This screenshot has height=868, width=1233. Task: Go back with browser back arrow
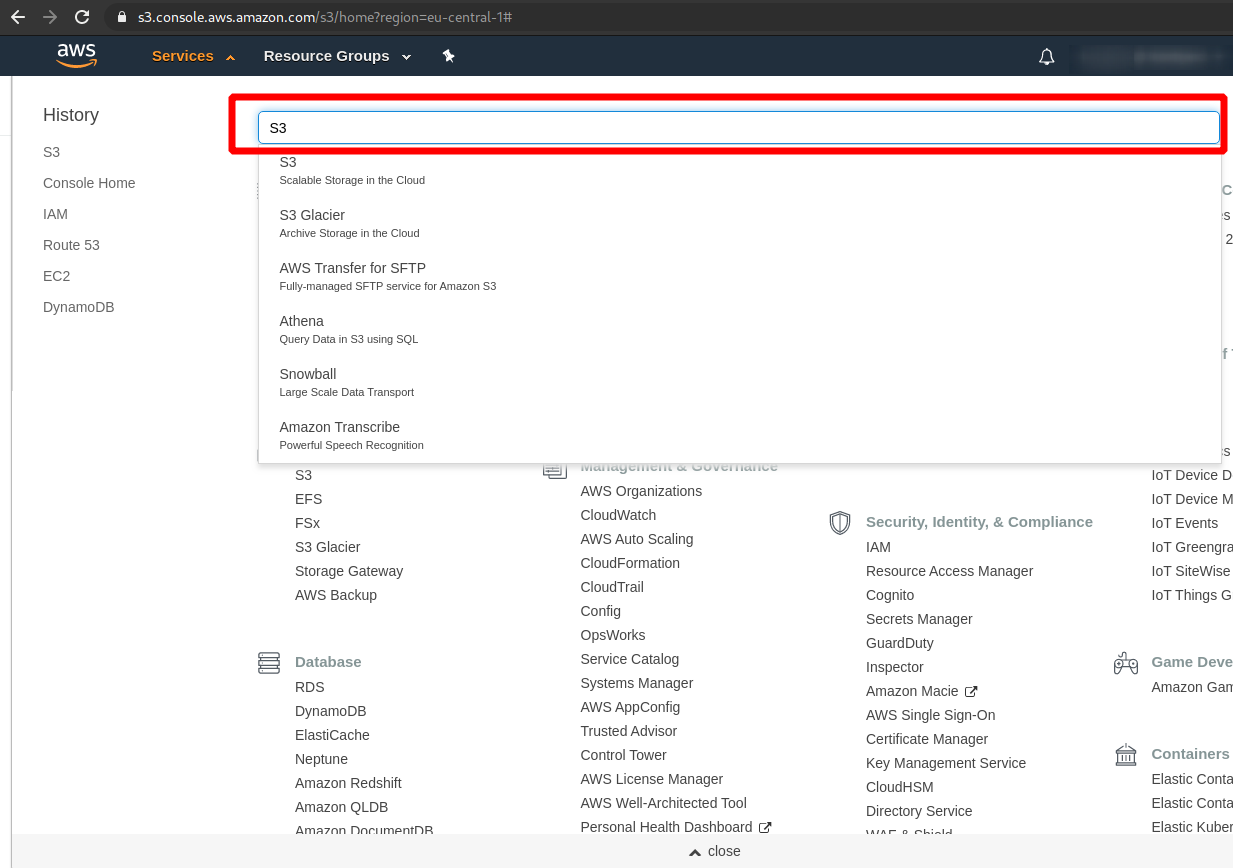18,17
